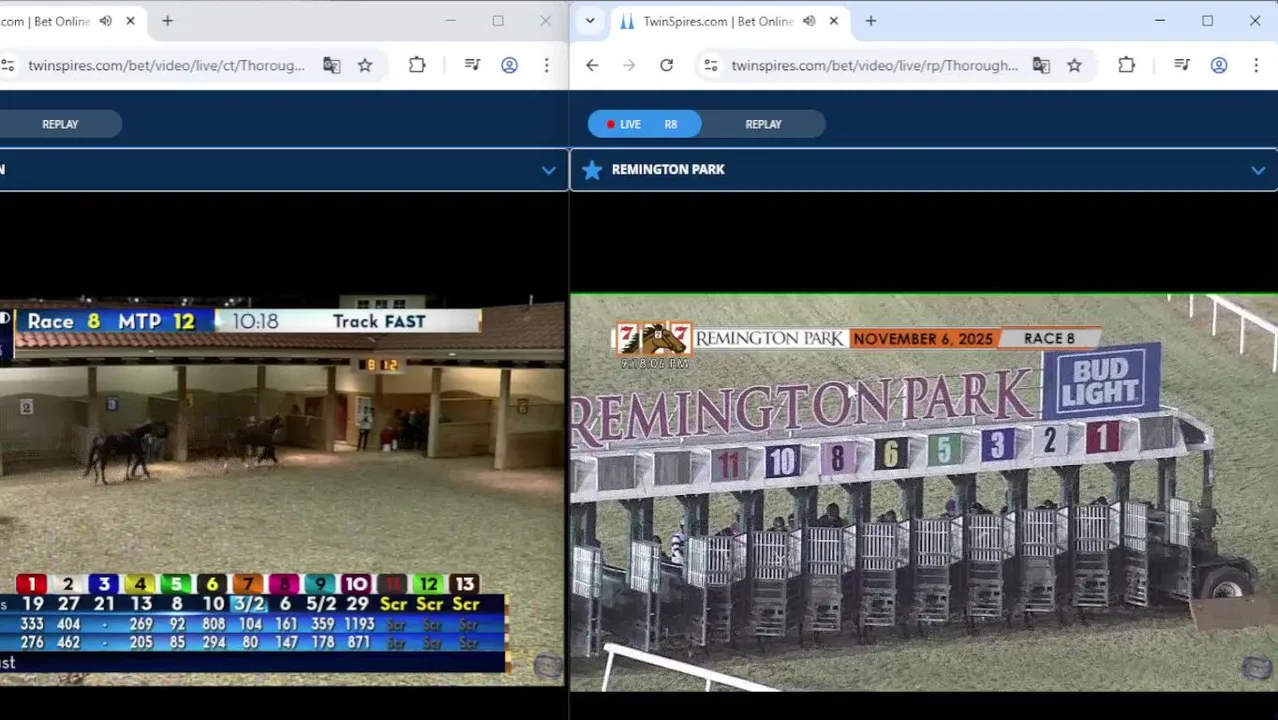The width and height of the screenshot is (1278, 720).
Task: Open site information in the right address bar
Action: pos(710,65)
